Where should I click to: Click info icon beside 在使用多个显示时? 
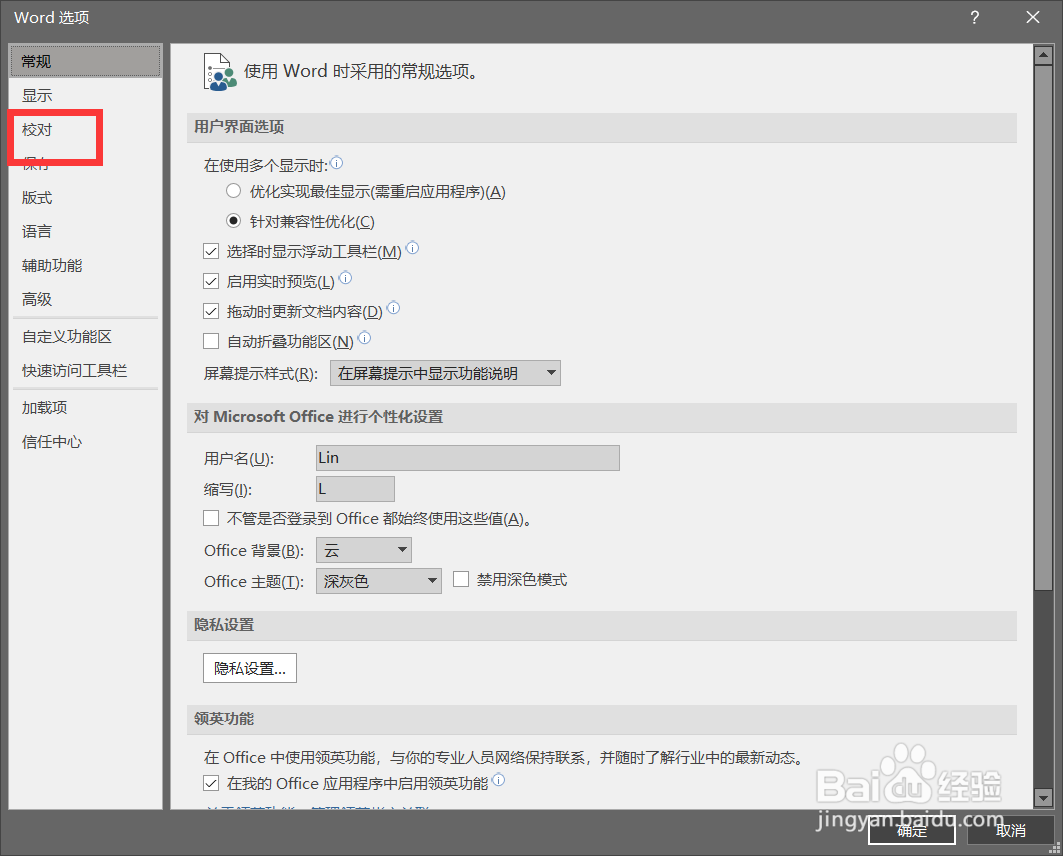pyautogui.click(x=336, y=163)
